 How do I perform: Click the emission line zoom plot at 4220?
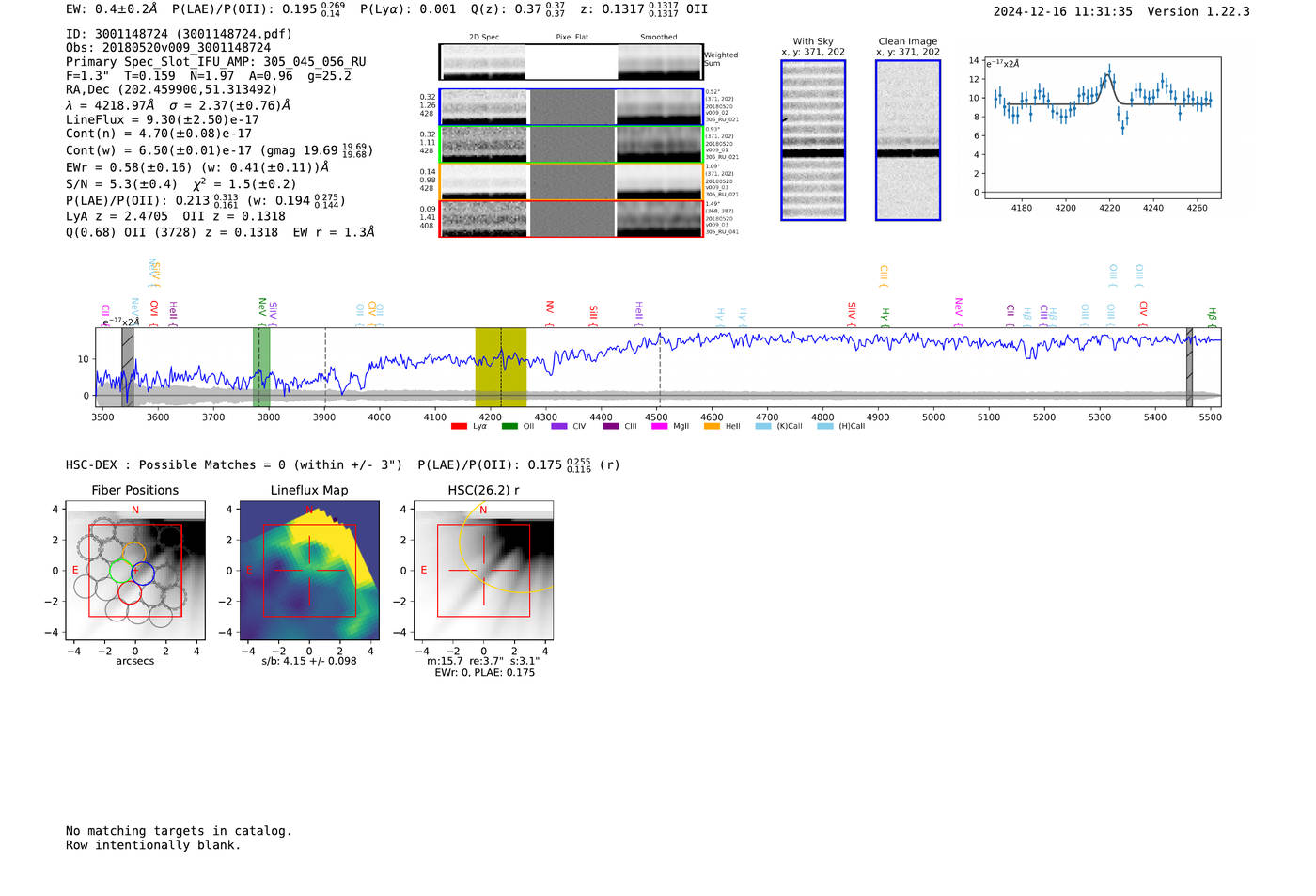click(1103, 129)
